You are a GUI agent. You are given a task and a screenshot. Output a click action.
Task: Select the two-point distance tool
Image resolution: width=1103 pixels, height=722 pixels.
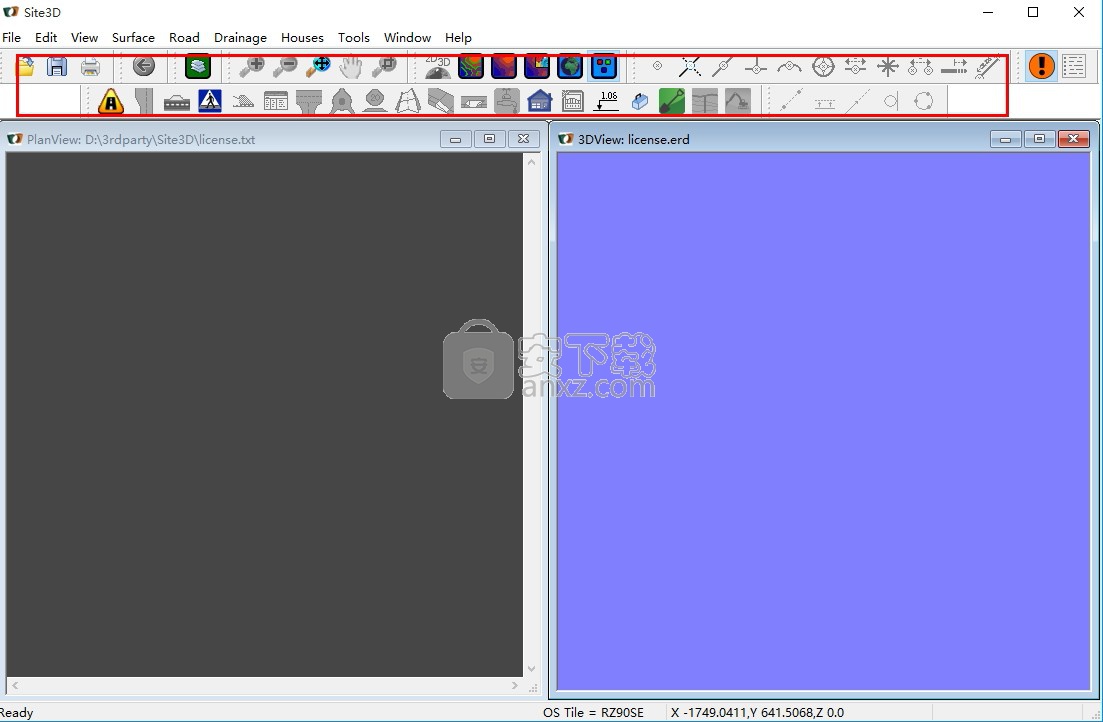tap(921, 67)
